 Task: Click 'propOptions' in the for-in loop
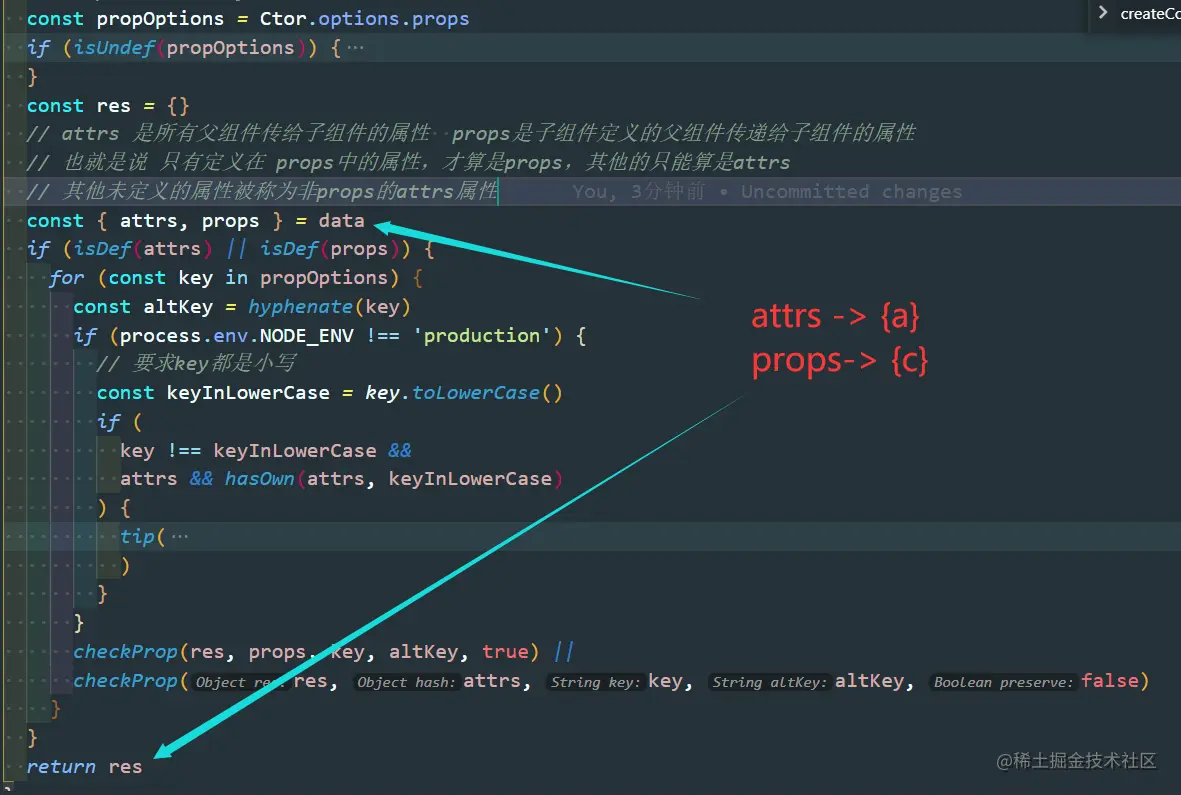coord(323,278)
